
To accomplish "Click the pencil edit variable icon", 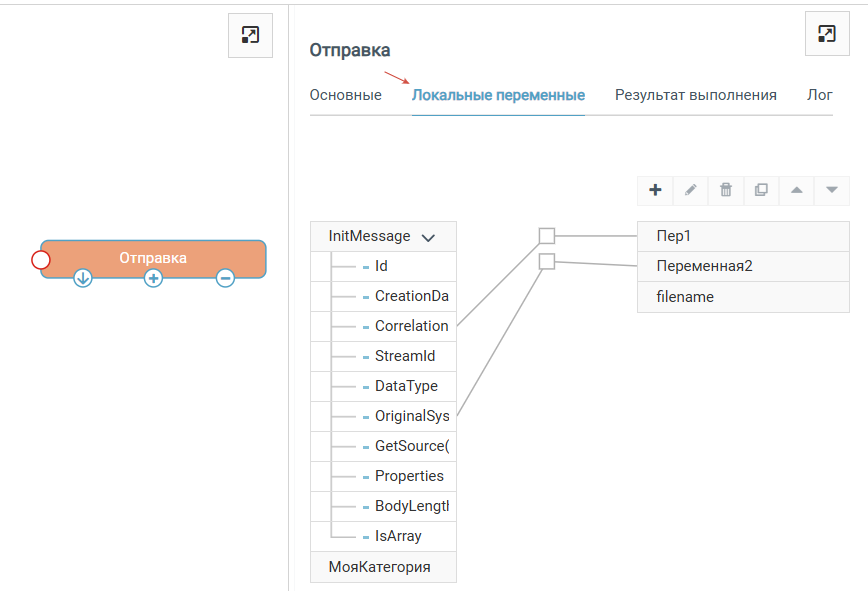I will coord(691,190).
